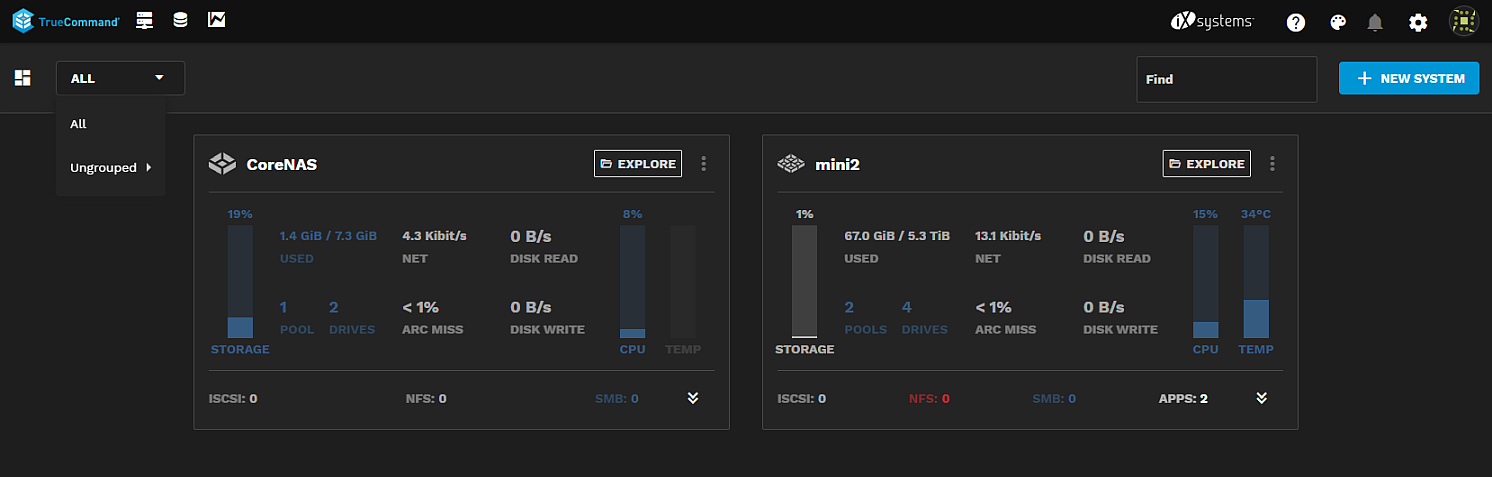Screen dimensions: 1492x477
Task: Open mini2 three-dot options menu
Action: pyautogui.click(x=1272, y=164)
